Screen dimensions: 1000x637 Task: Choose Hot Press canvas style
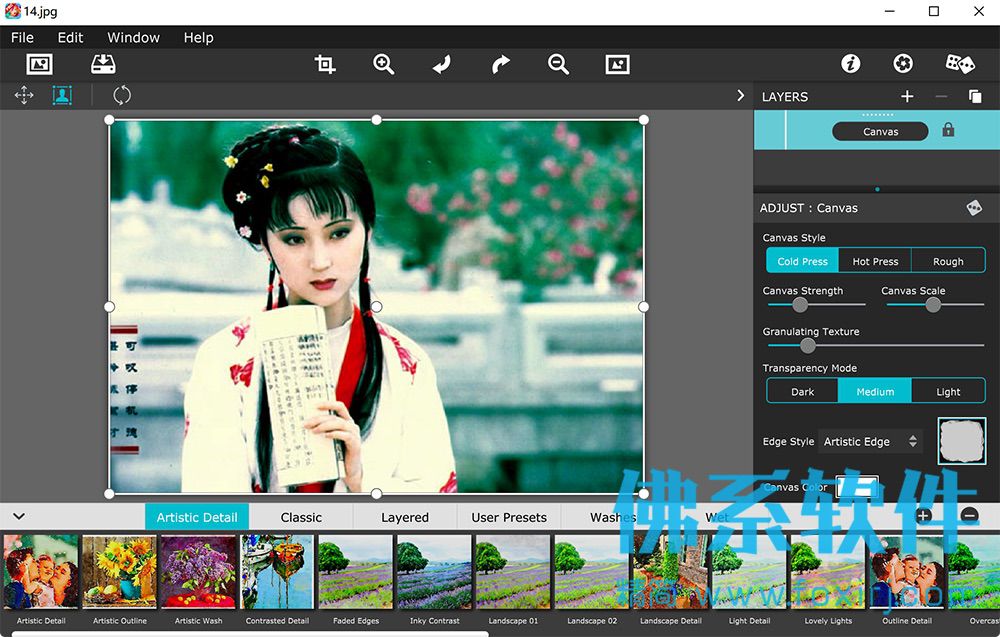(x=875, y=261)
